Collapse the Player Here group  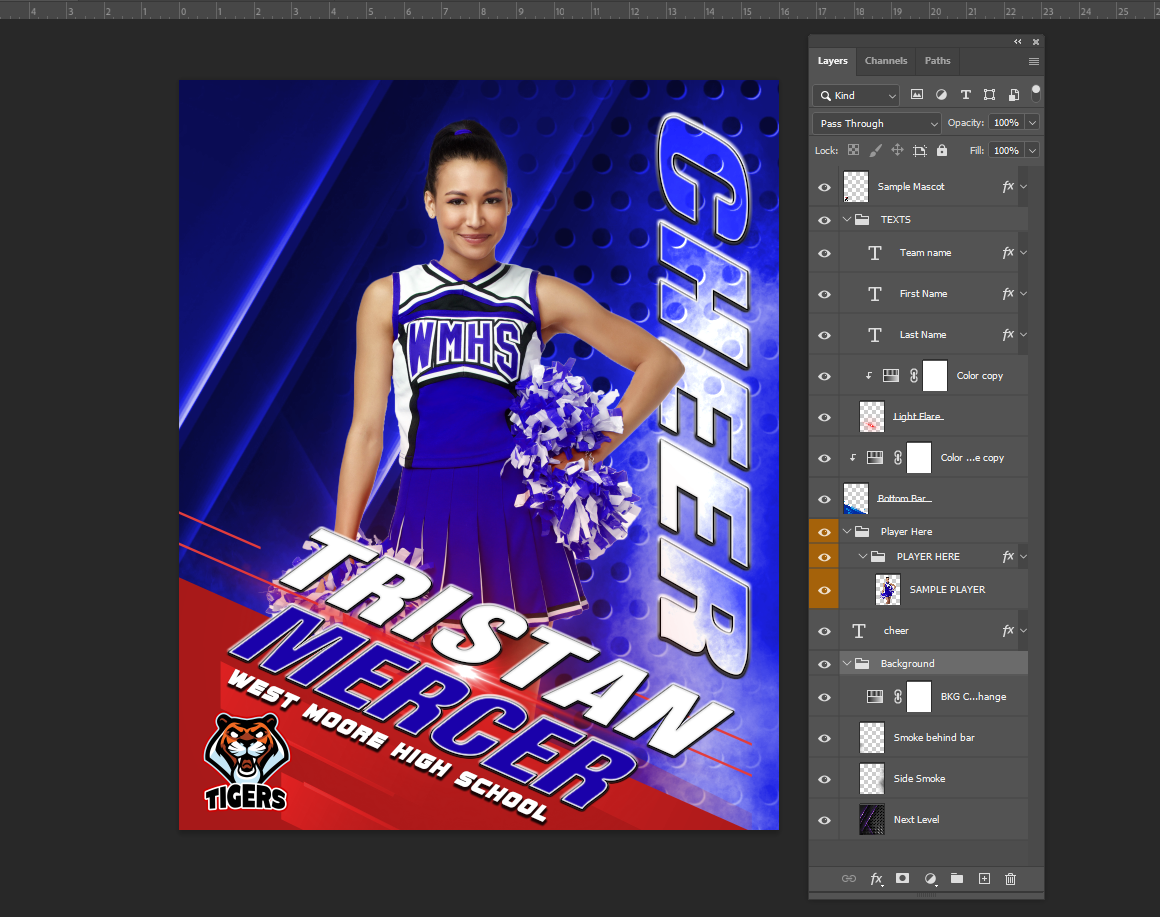(847, 532)
